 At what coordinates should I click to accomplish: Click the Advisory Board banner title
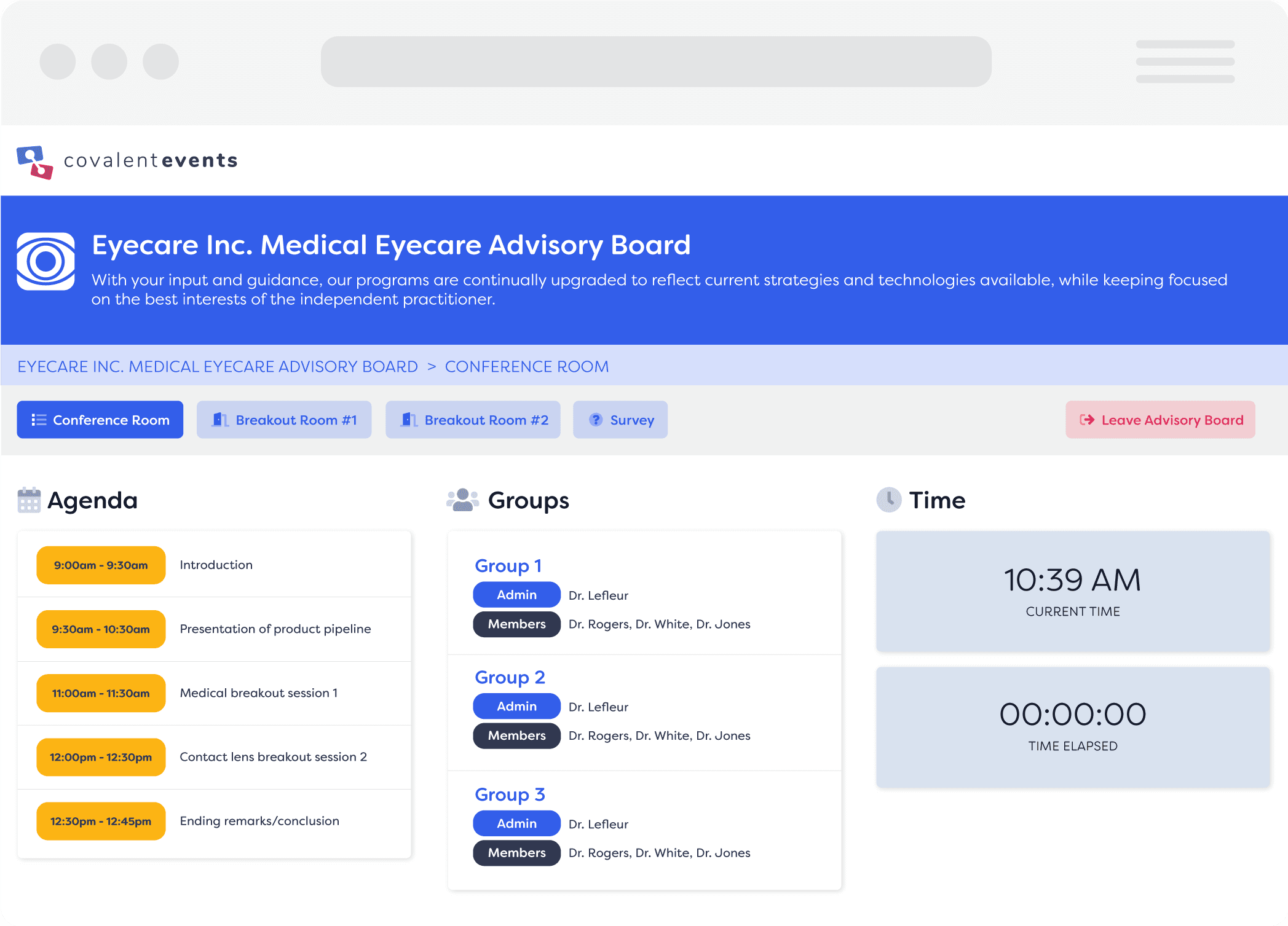tap(391, 245)
